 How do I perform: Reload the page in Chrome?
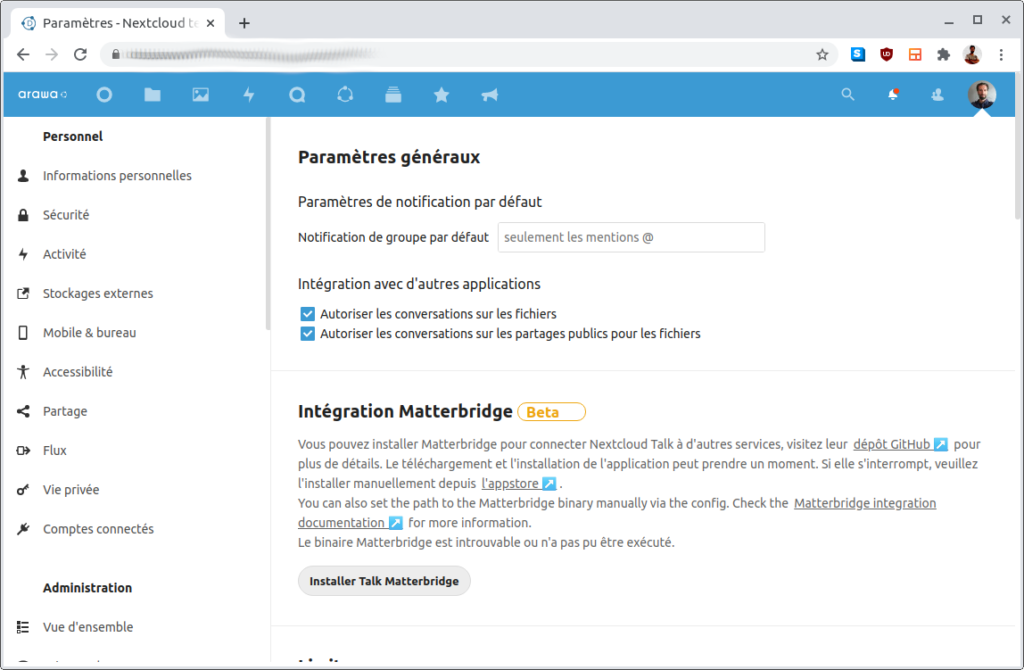pyautogui.click(x=80, y=54)
